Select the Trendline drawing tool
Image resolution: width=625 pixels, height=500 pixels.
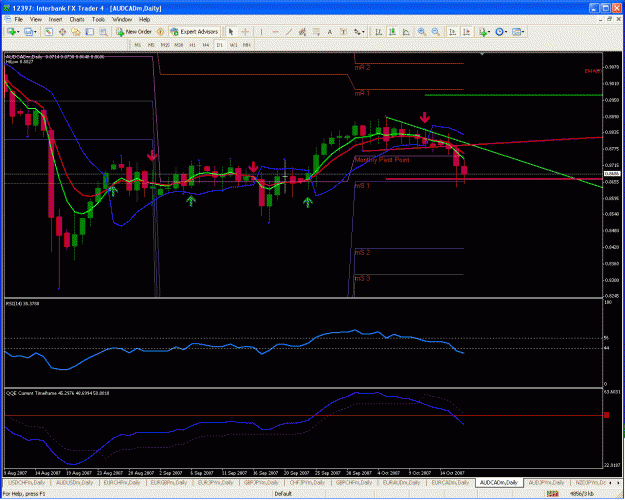point(289,32)
